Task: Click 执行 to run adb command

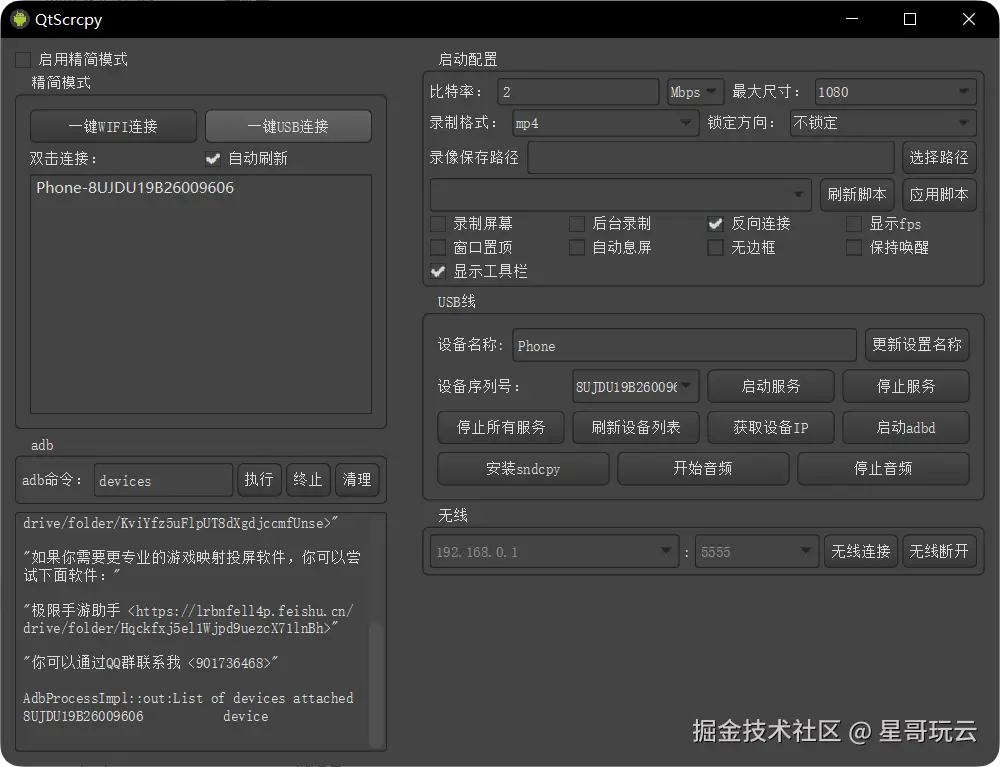Action: pyautogui.click(x=259, y=479)
